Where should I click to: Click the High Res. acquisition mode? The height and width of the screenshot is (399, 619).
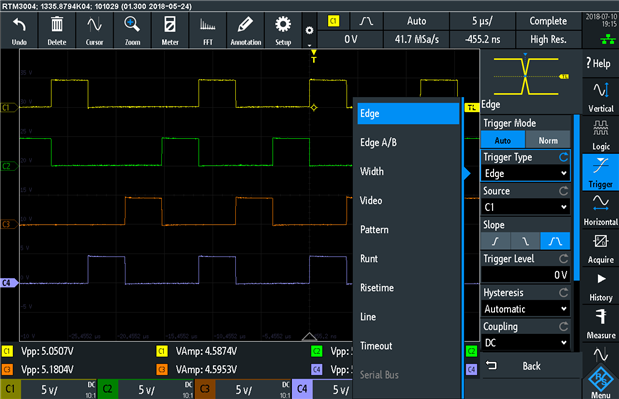click(x=548, y=39)
